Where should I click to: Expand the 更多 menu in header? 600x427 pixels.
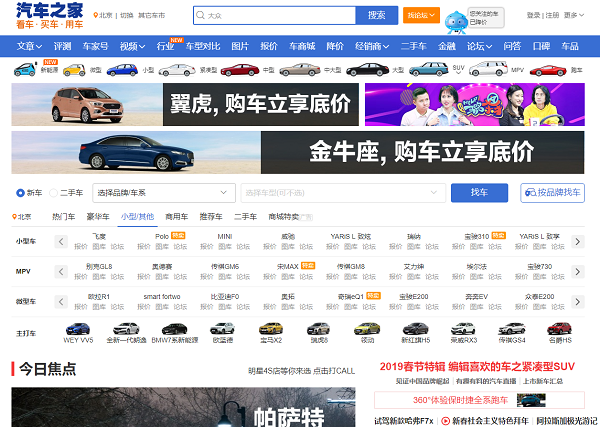(574, 15)
